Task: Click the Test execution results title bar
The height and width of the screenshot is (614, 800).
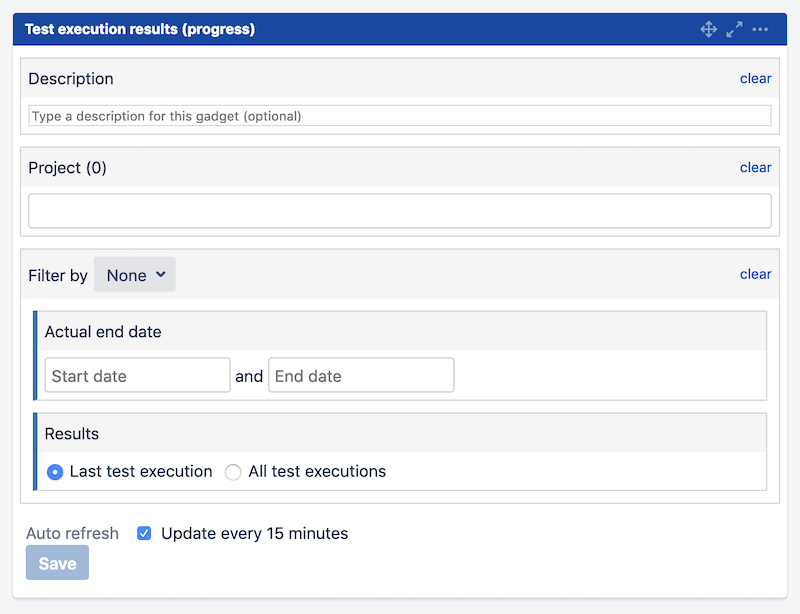Action: [140, 30]
